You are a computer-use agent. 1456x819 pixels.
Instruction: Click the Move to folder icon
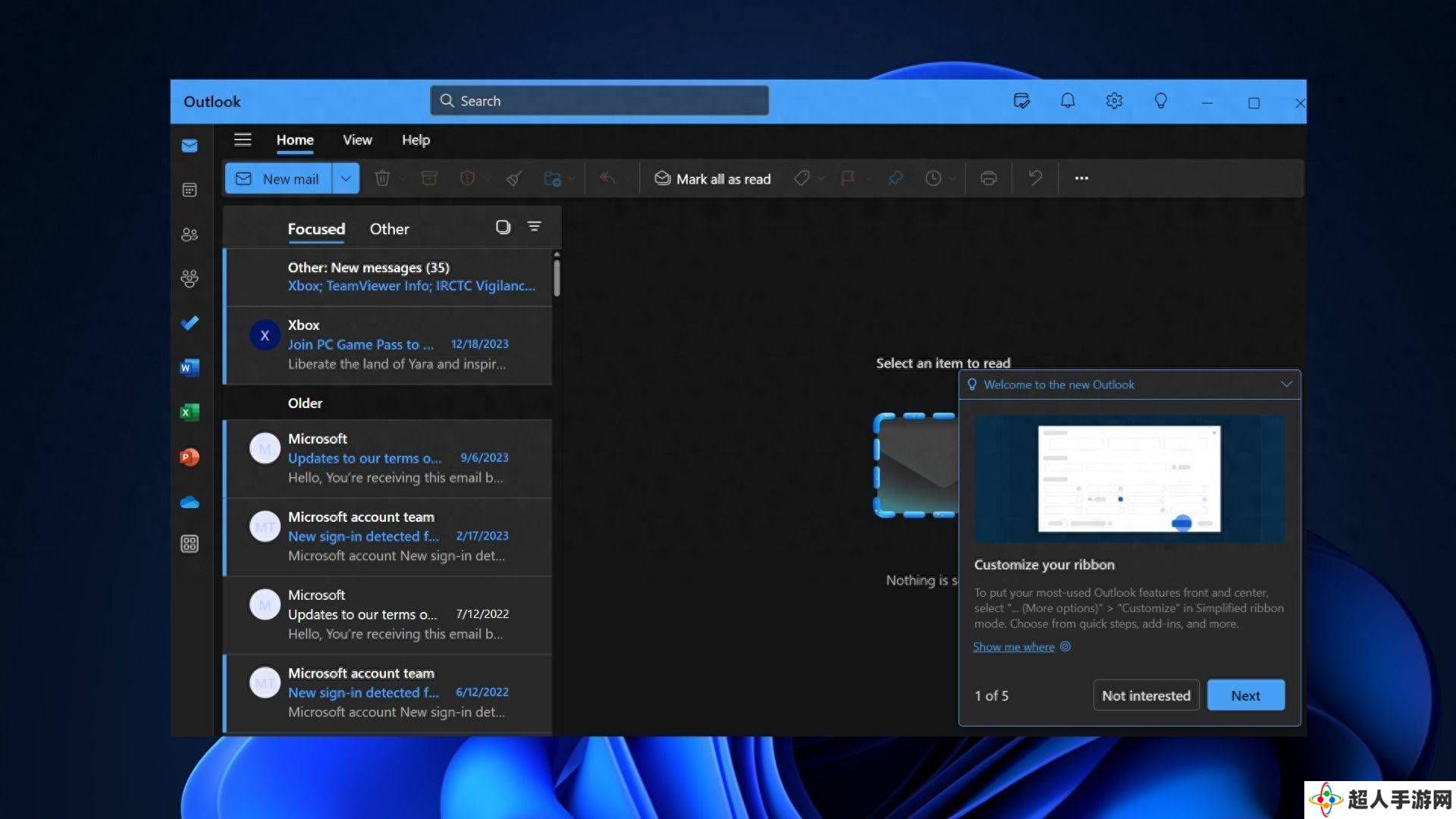552,178
